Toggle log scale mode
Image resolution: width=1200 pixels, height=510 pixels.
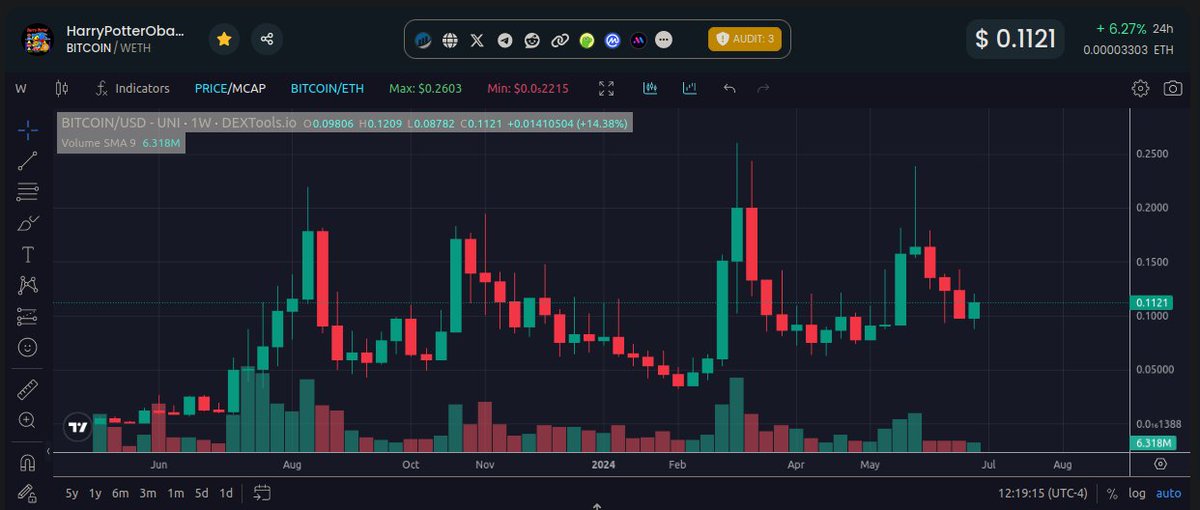[x=1138, y=493]
